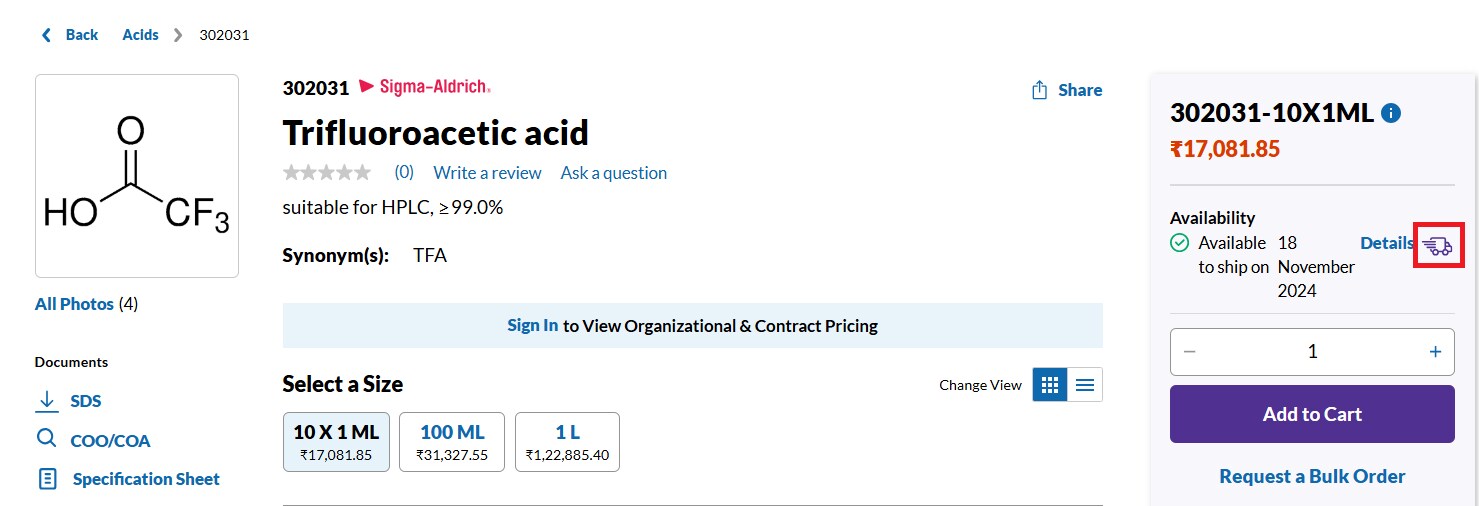
Task: Click the SDS download icon
Action: click(x=46, y=401)
